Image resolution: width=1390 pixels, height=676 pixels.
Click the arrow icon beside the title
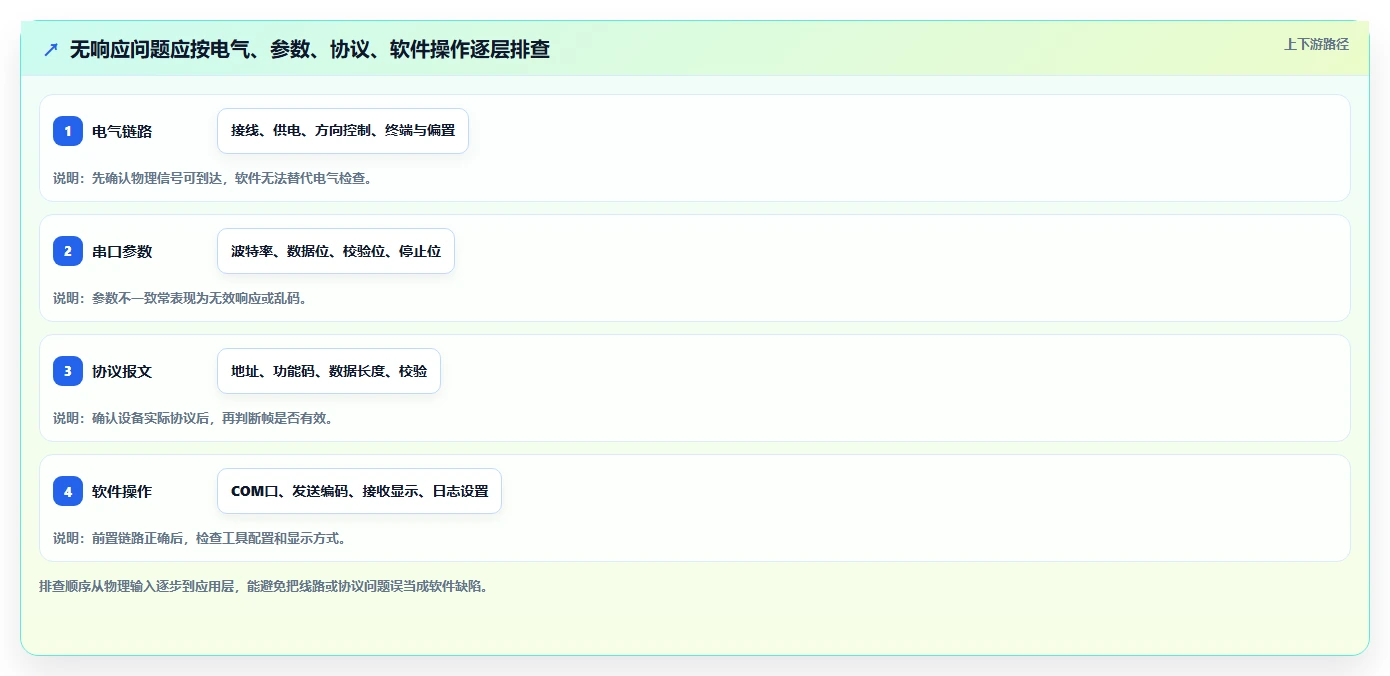pos(51,49)
